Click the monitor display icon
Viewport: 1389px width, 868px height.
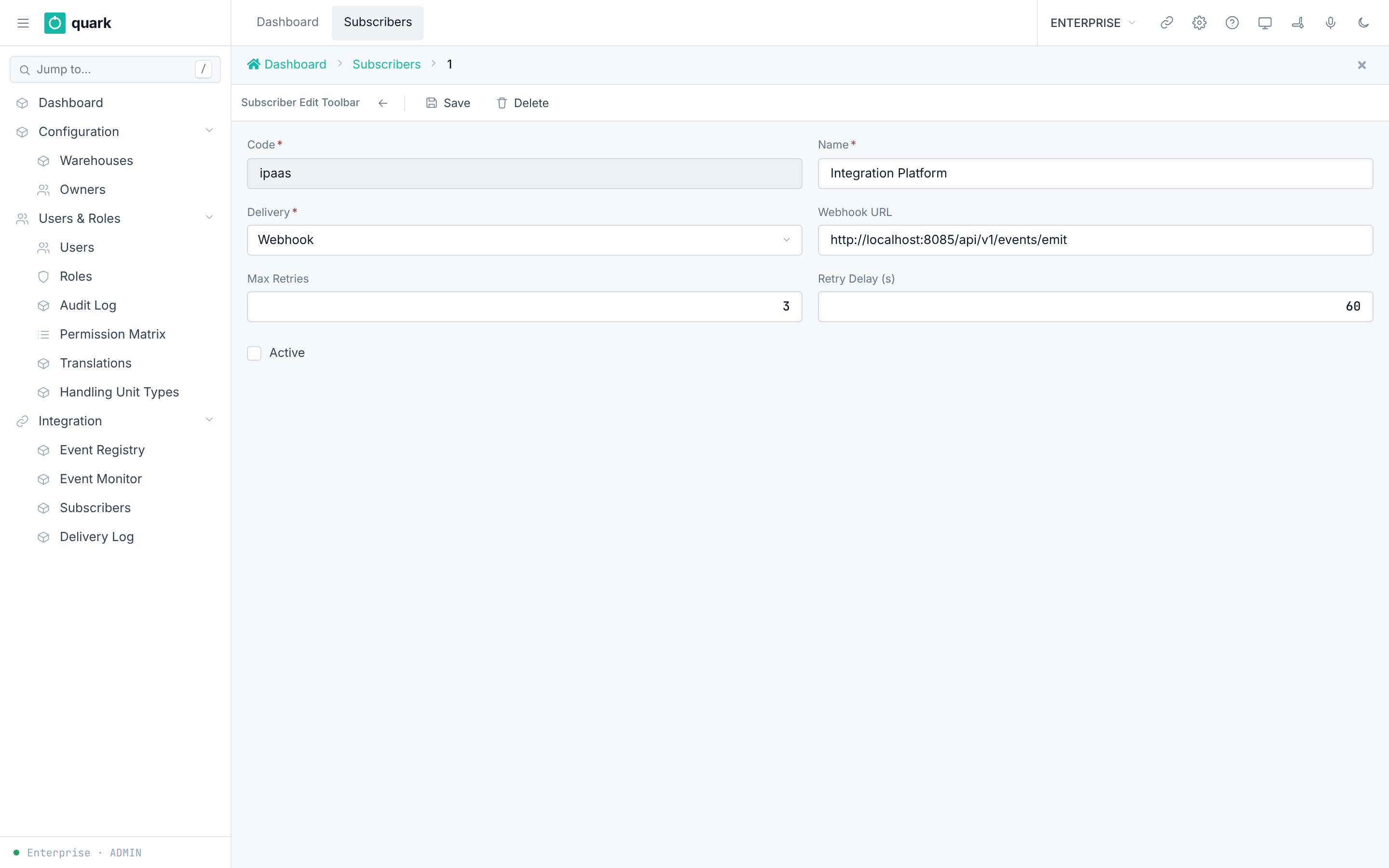click(x=1265, y=23)
